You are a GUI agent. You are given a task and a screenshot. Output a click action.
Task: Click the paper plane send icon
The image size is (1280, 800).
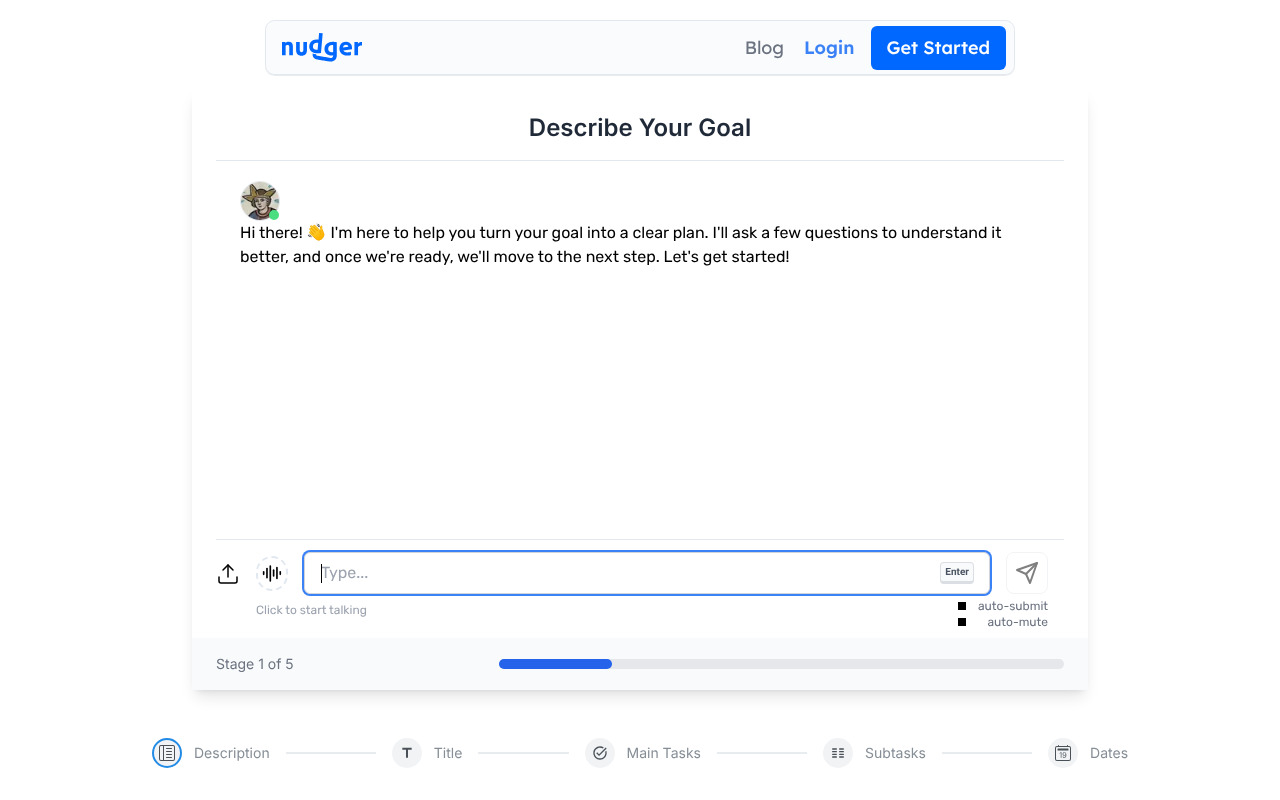coord(1026,572)
